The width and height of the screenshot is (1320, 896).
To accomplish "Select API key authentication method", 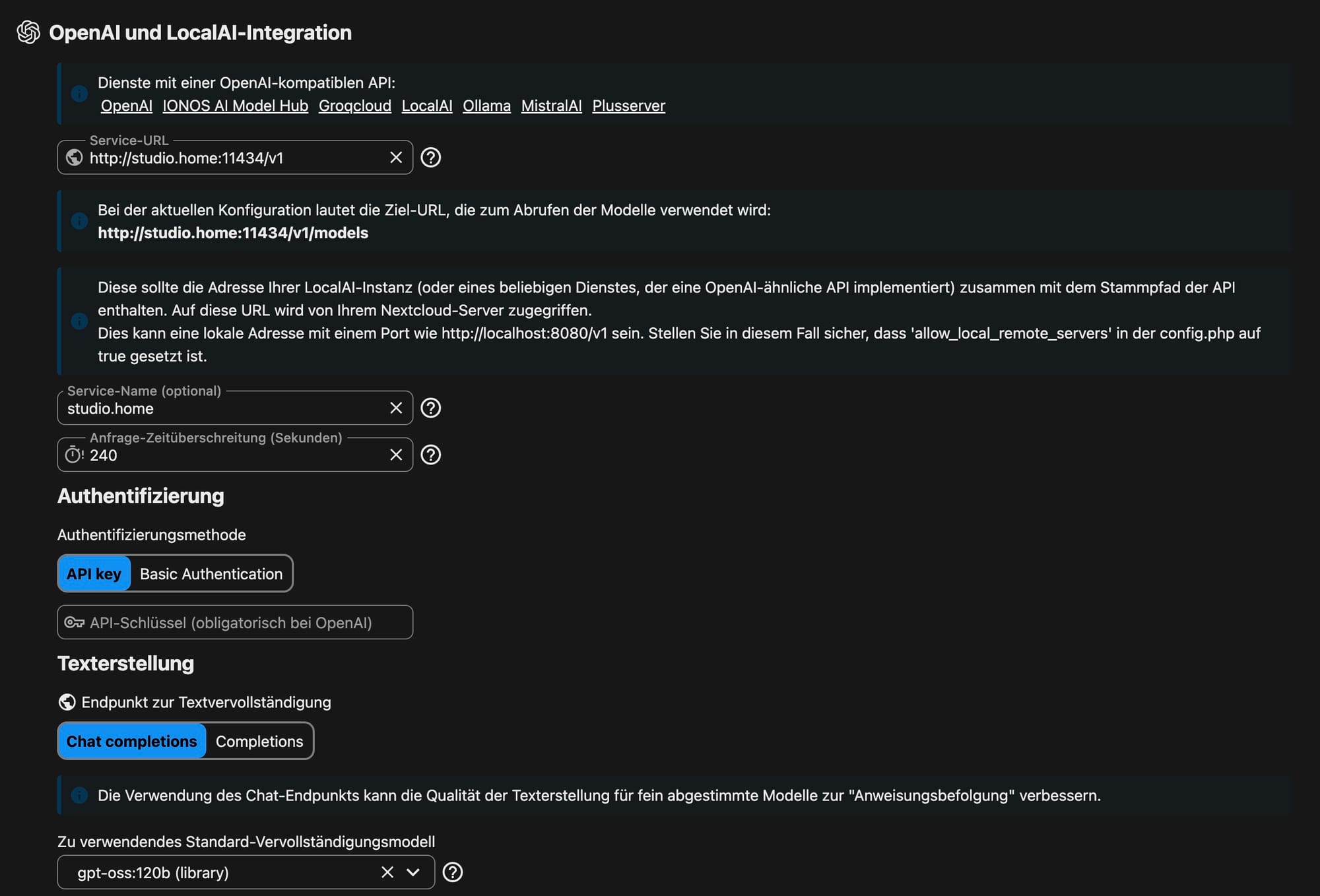I will point(94,574).
